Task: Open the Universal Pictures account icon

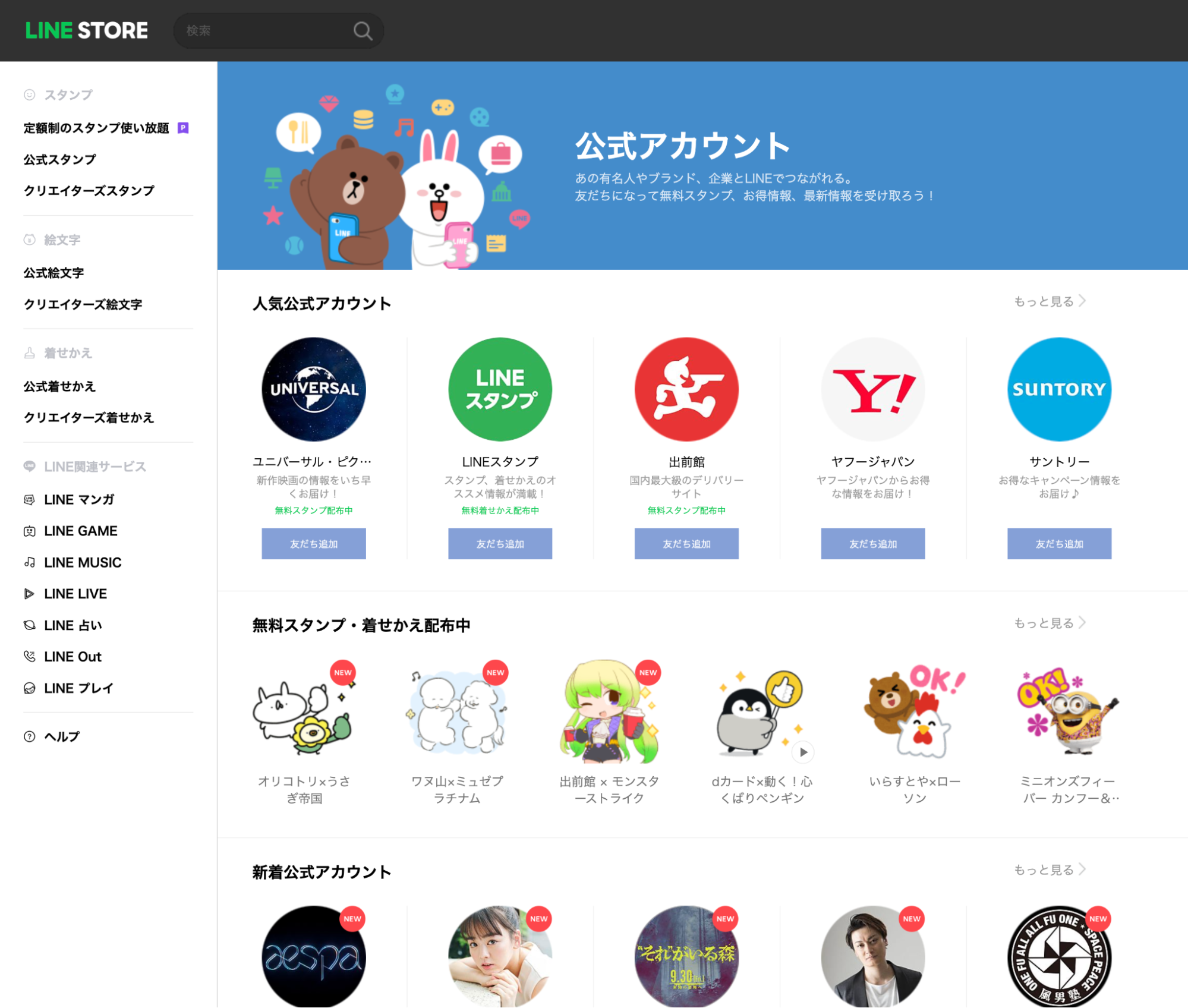Action: pos(314,389)
